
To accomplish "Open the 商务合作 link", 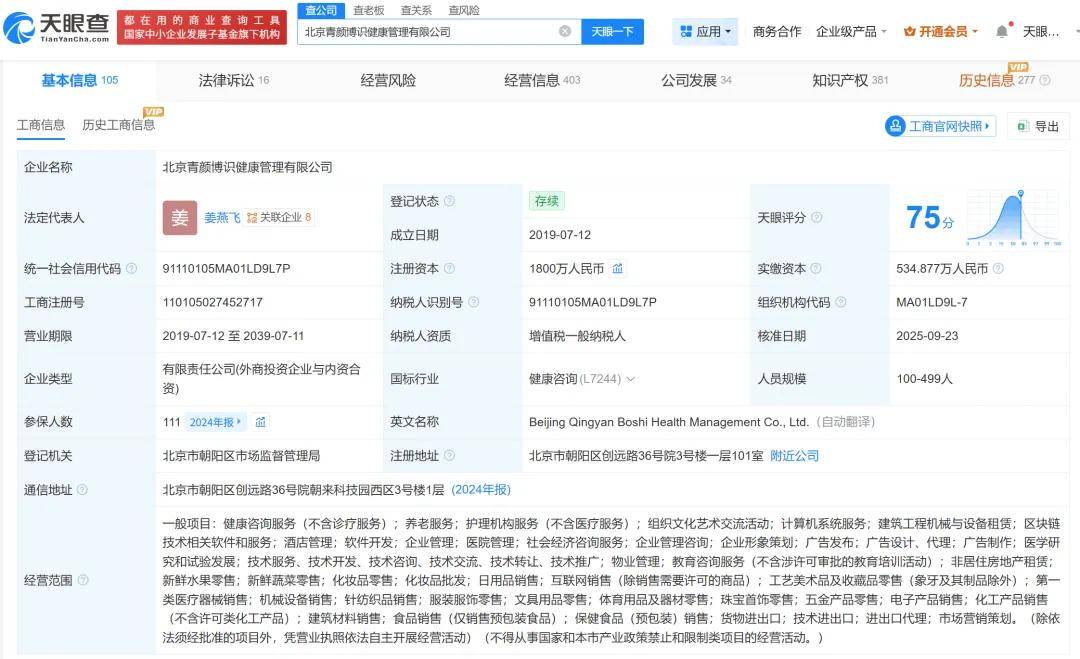I will click(777, 32).
